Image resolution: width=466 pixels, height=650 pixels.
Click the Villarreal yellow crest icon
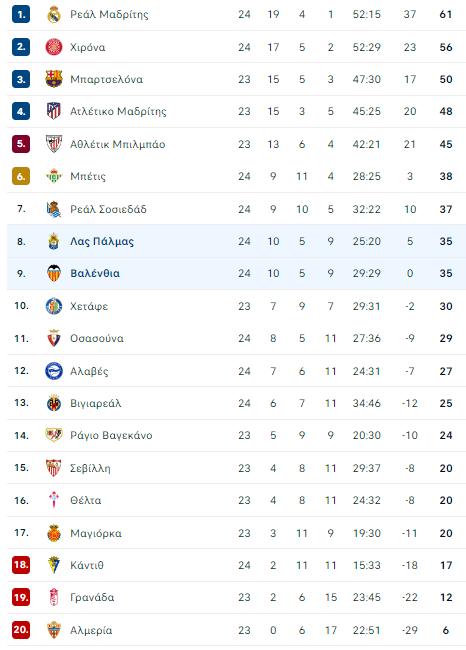53,403
